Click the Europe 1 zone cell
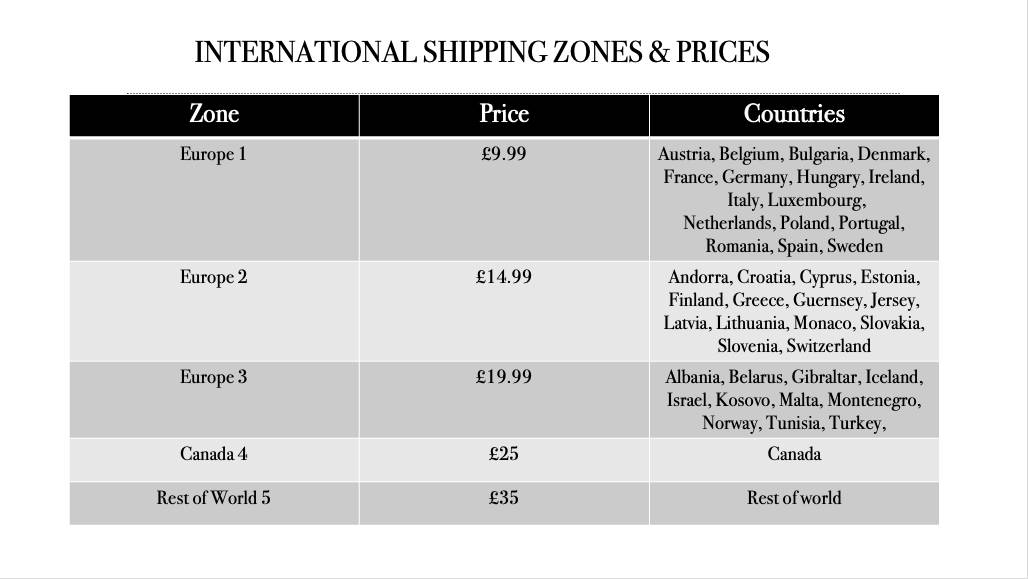Viewport: 1028px width, 579px height. (x=214, y=199)
